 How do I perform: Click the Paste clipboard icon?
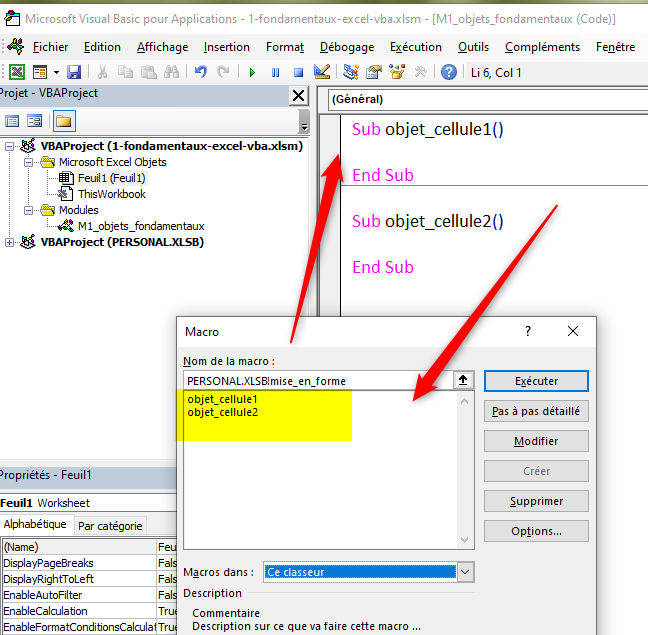pyautogui.click(x=148, y=72)
